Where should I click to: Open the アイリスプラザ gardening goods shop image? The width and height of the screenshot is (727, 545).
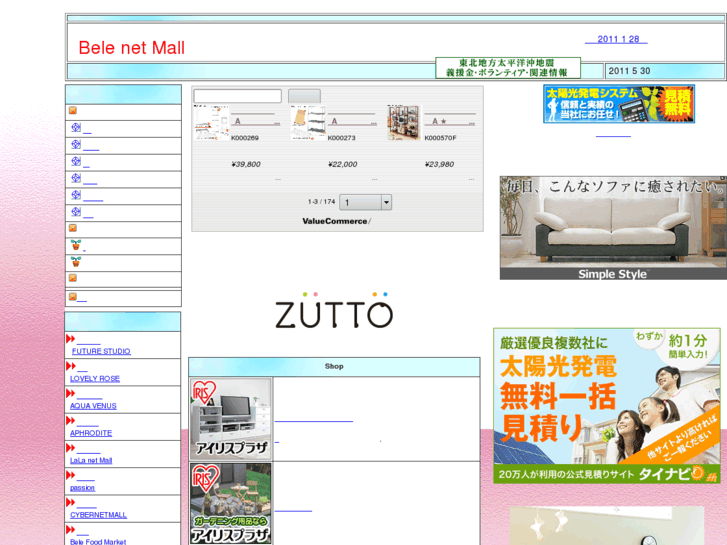(230, 504)
